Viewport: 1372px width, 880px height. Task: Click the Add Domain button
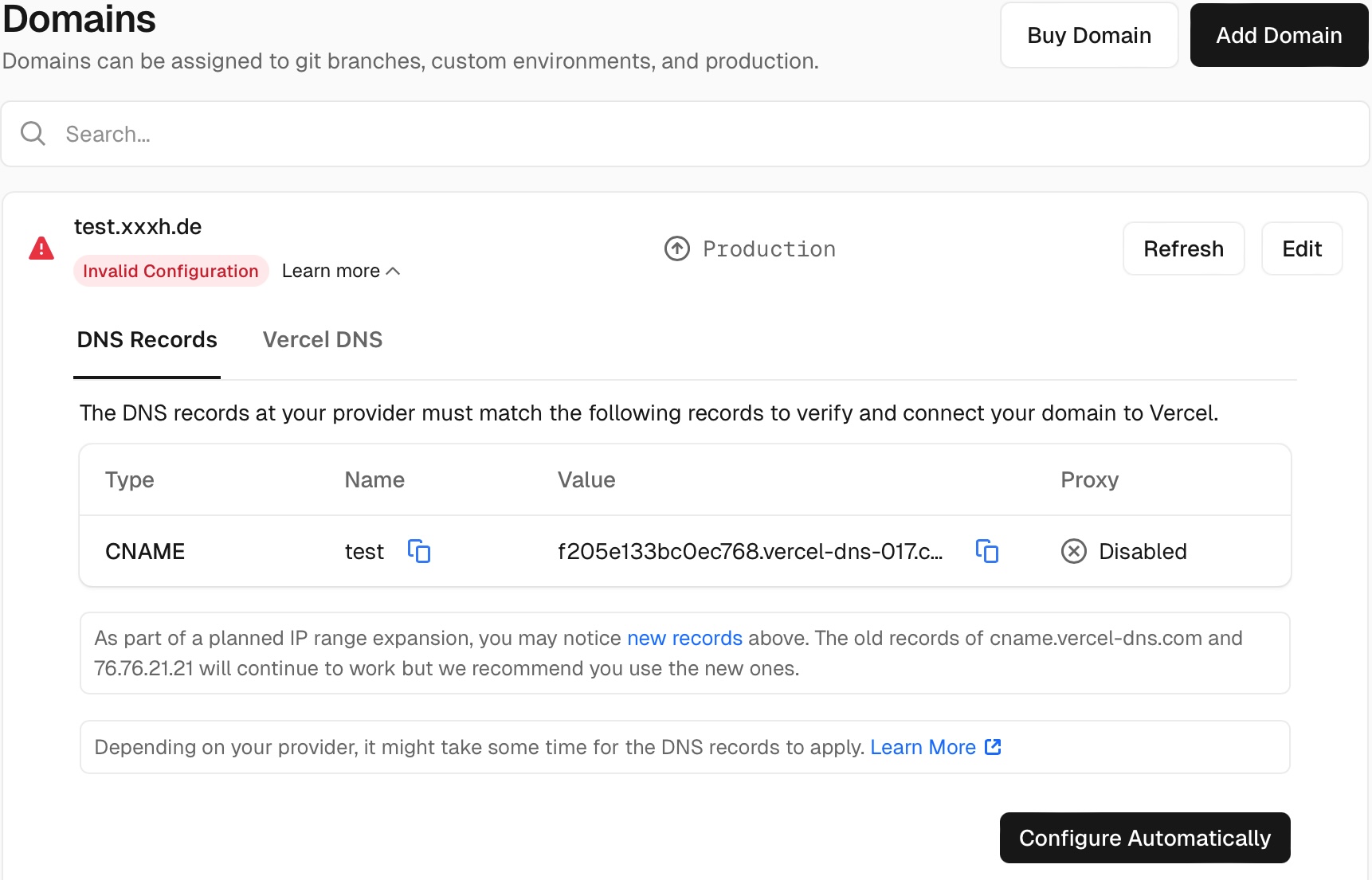(1278, 36)
